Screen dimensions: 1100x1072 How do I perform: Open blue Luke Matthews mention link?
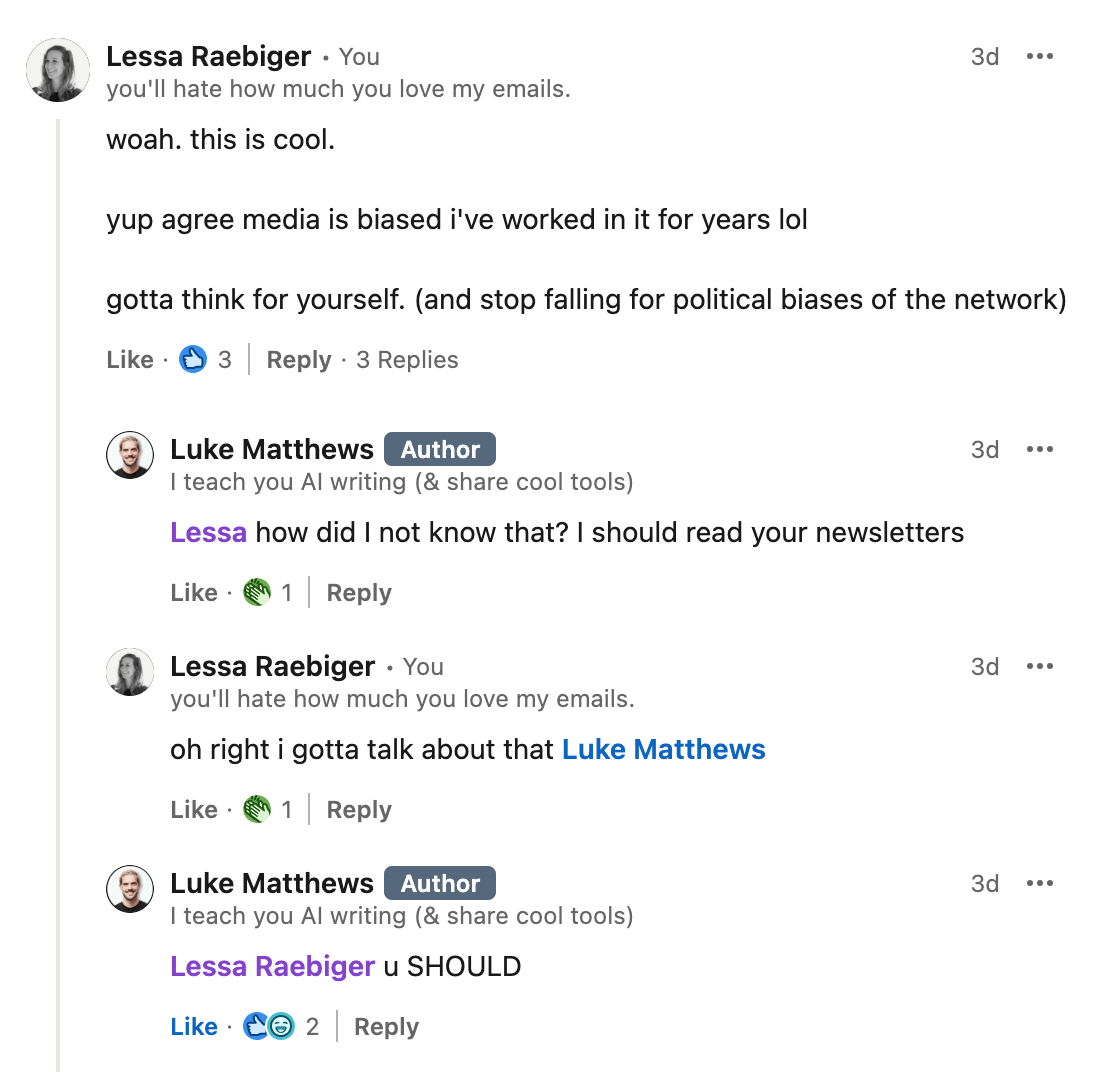664,749
